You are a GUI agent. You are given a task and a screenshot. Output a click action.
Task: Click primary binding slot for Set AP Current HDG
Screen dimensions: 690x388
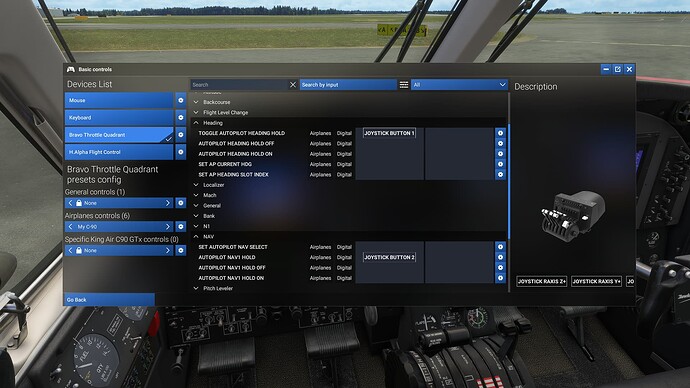[x=389, y=164]
